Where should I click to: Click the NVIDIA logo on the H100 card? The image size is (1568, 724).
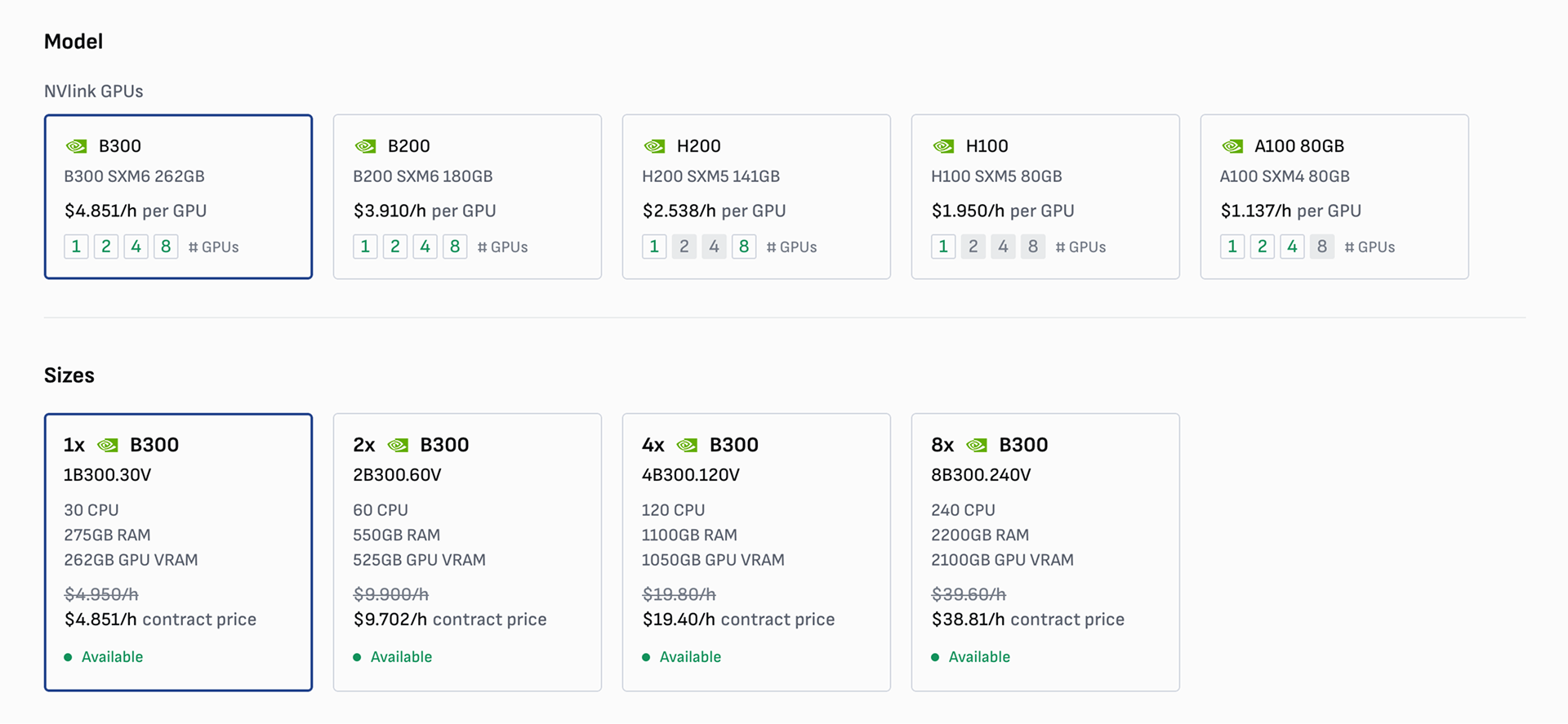[x=943, y=146]
